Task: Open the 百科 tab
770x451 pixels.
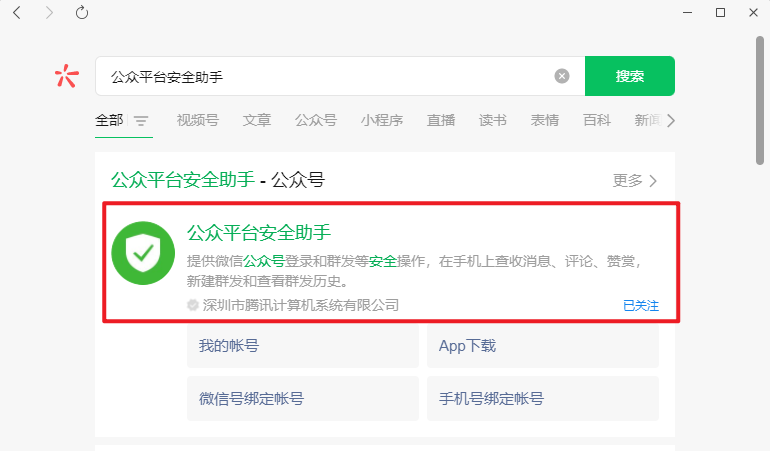Action: [x=597, y=120]
